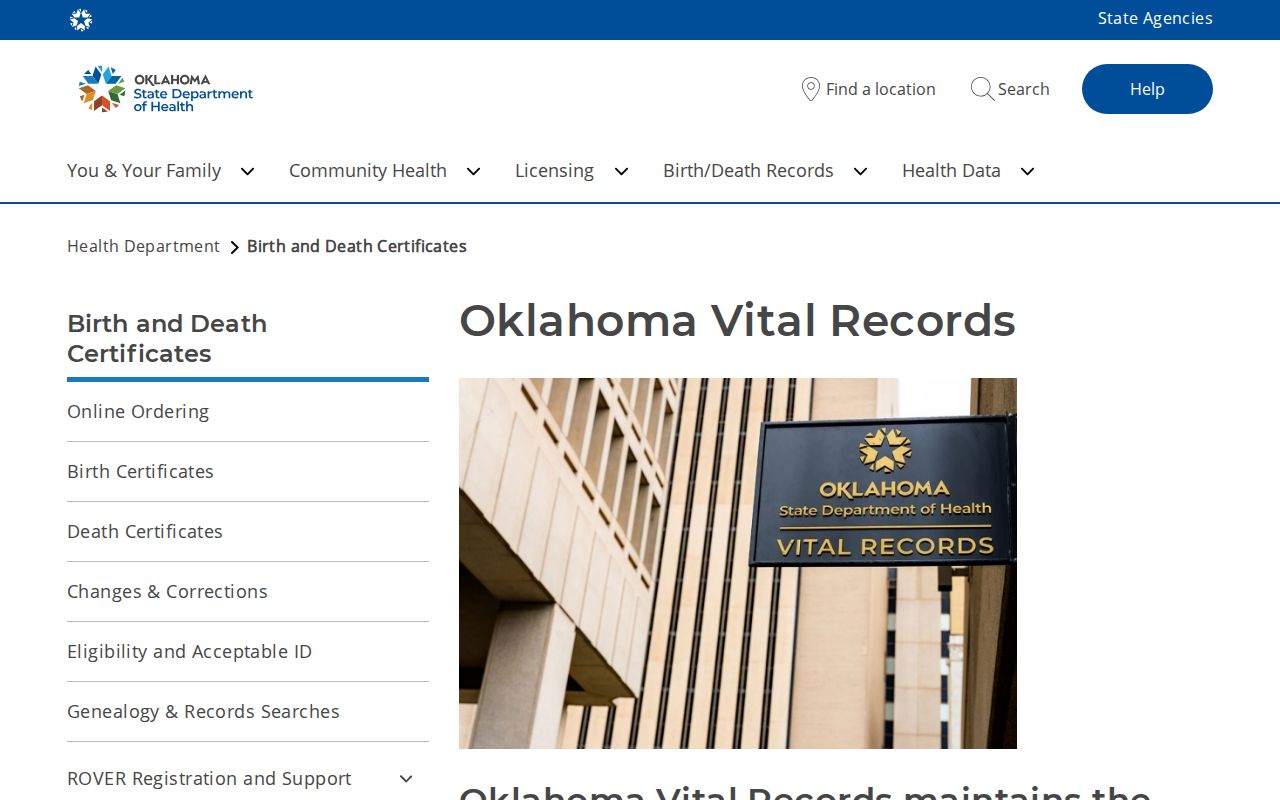Click the magnifying glass search icon

click(982, 89)
